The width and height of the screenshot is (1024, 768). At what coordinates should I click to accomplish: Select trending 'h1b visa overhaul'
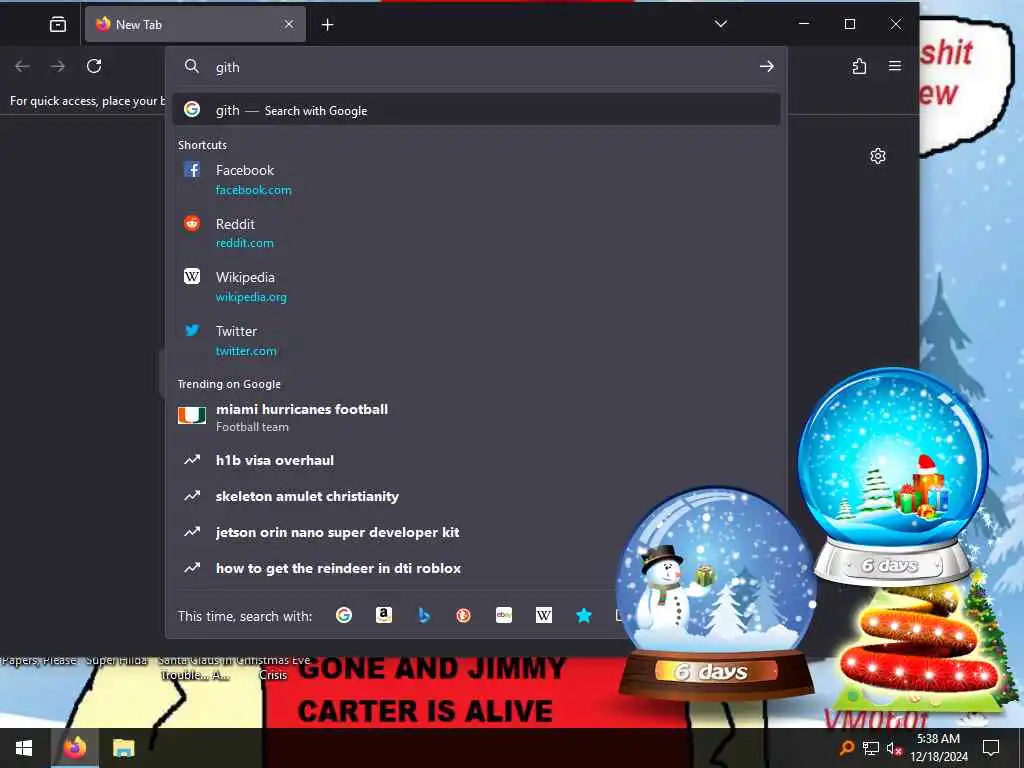477,460
